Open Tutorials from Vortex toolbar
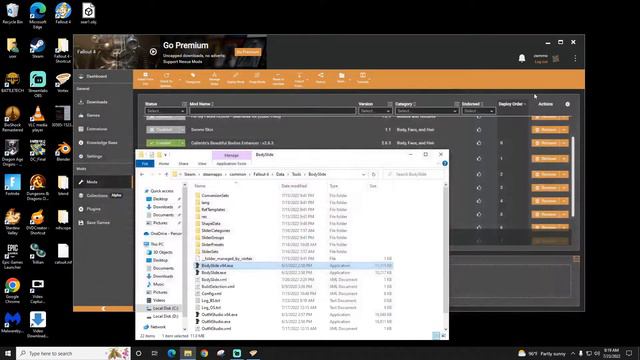The height and width of the screenshot is (360, 640). click(x=362, y=78)
